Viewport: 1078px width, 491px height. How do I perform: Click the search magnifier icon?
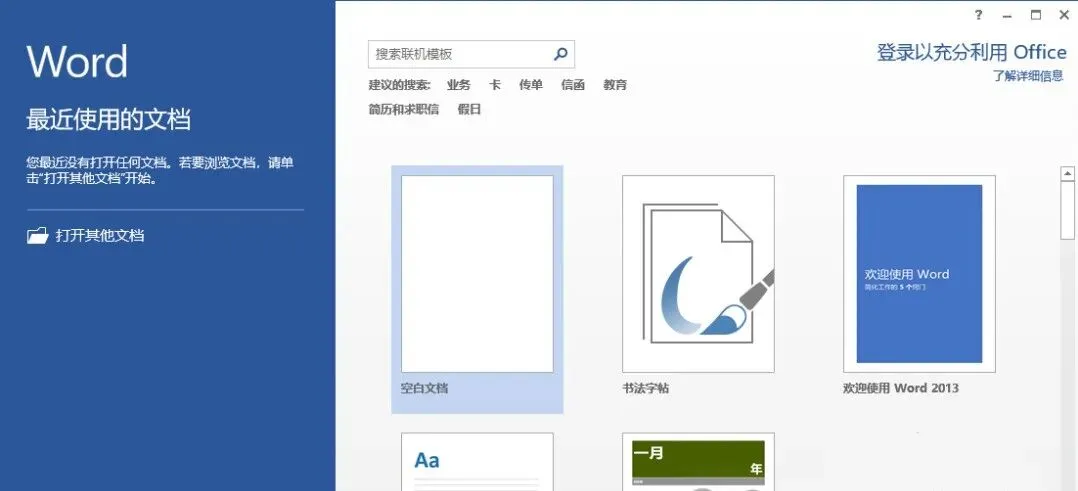[x=561, y=54]
